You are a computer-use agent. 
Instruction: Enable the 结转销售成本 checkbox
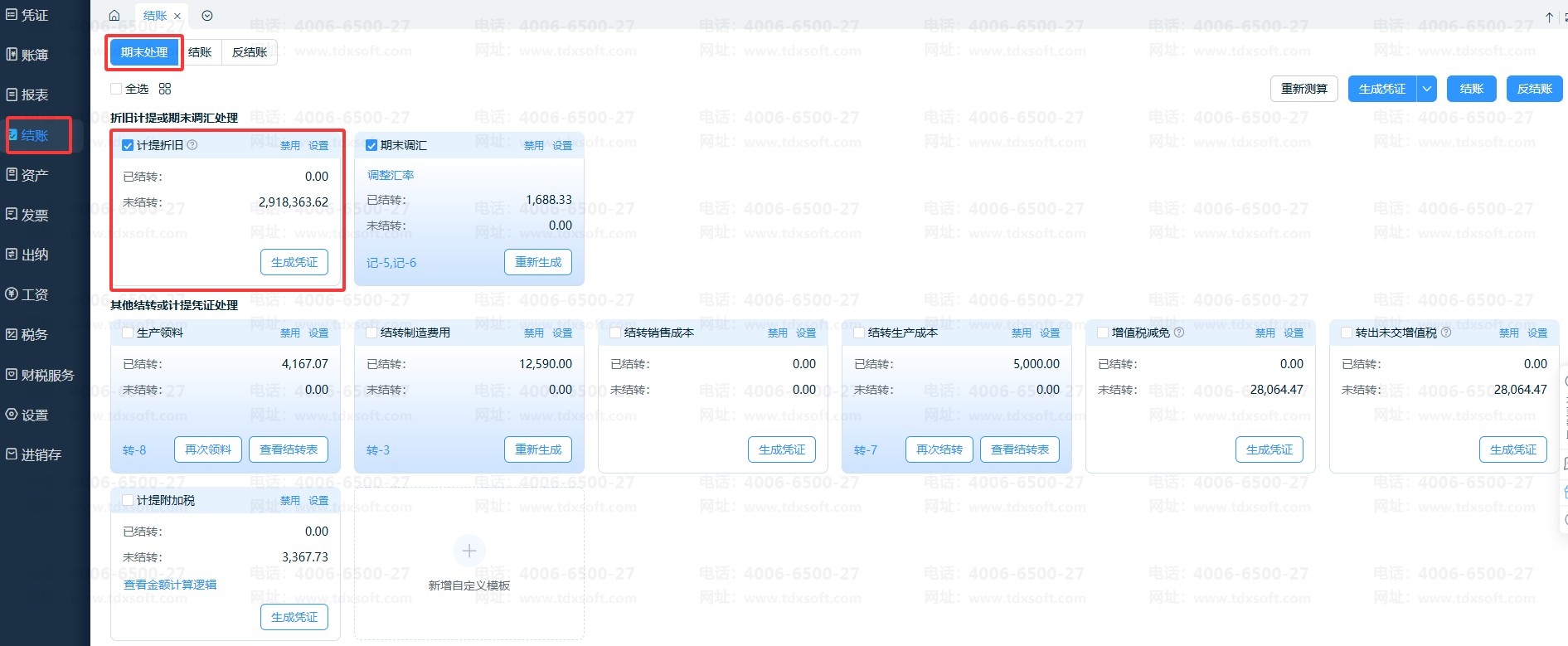tap(615, 333)
